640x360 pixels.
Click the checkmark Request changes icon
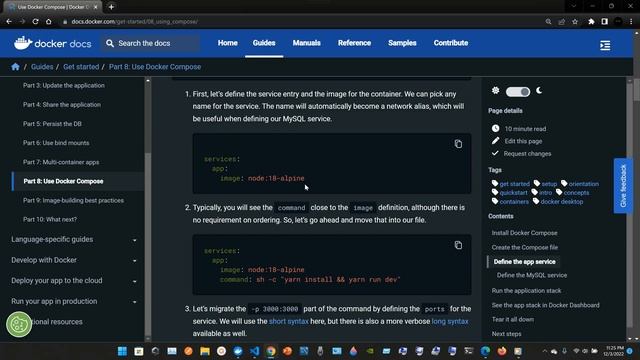(x=495, y=153)
